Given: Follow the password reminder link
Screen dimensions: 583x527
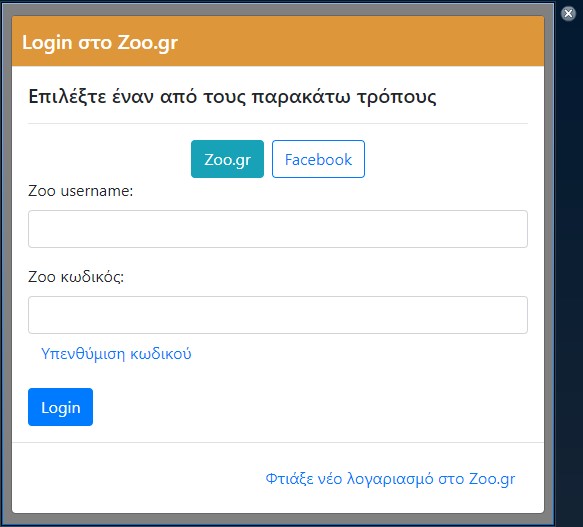Looking at the screenshot, I should (x=116, y=354).
